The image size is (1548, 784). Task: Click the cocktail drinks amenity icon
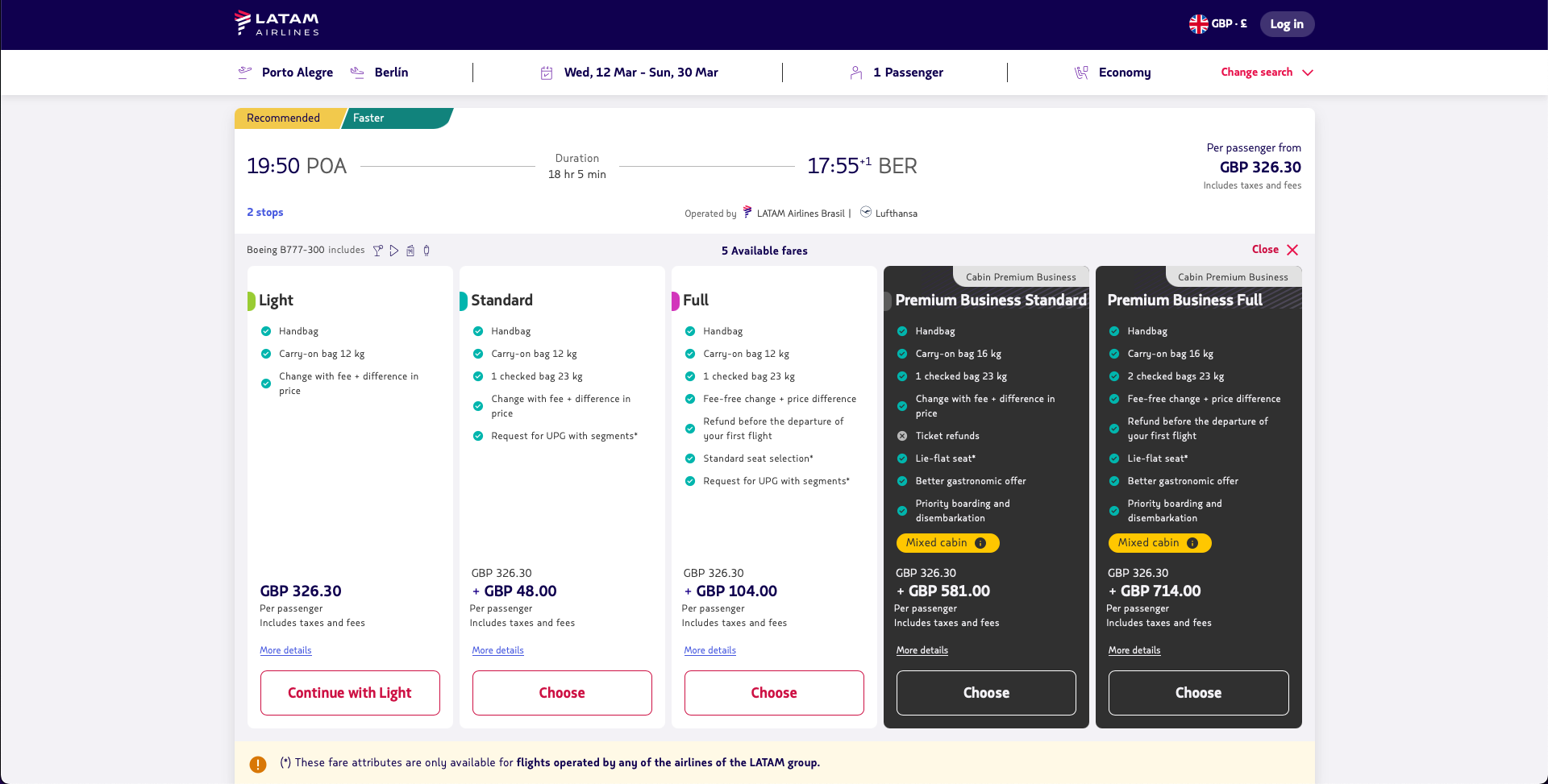[378, 251]
